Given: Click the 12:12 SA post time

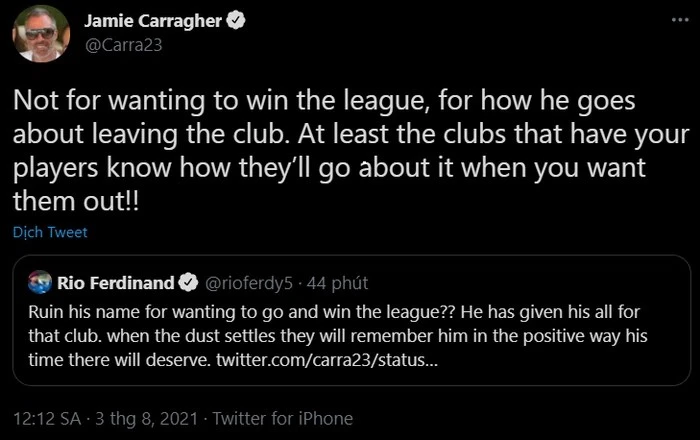Looking at the screenshot, I should point(50,419).
